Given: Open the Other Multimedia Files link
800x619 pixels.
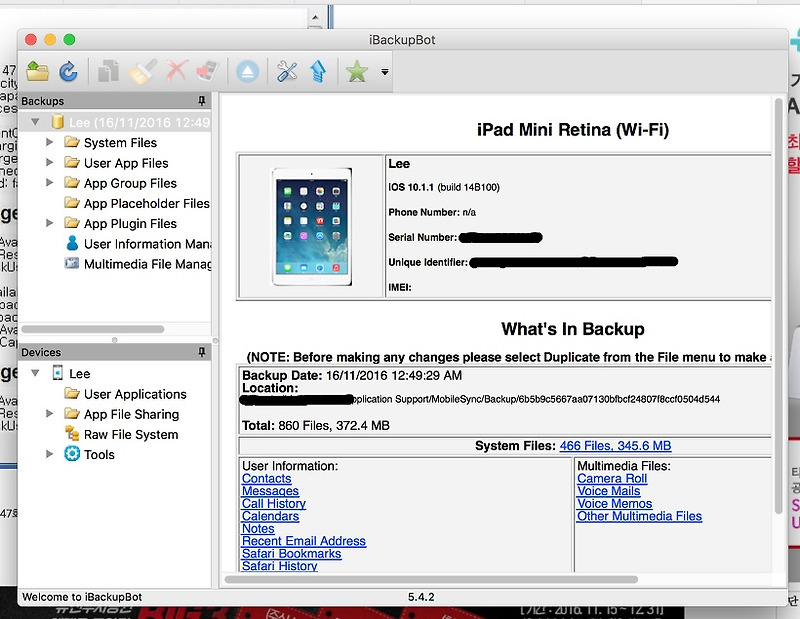Looking at the screenshot, I should 640,516.
